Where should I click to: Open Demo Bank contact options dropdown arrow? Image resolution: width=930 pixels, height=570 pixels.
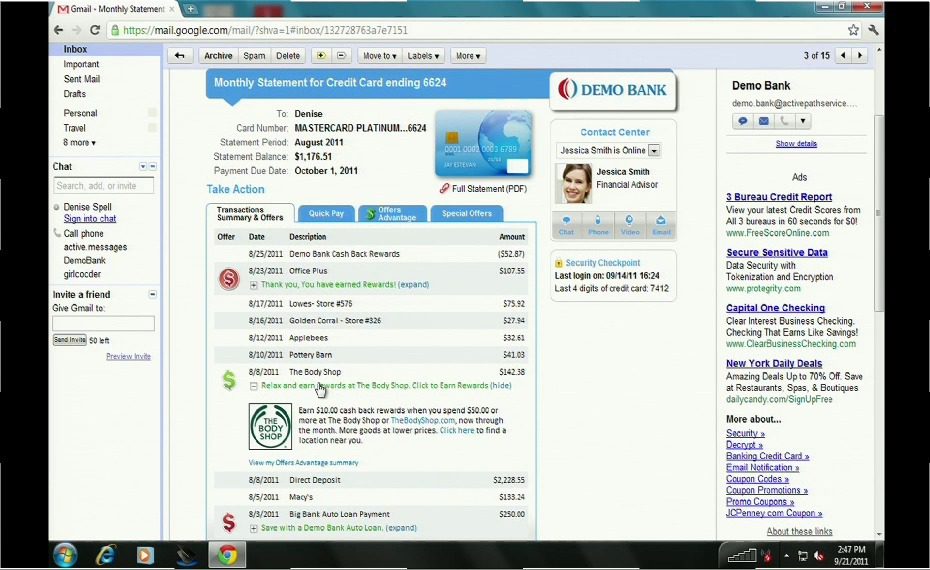coord(802,121)
